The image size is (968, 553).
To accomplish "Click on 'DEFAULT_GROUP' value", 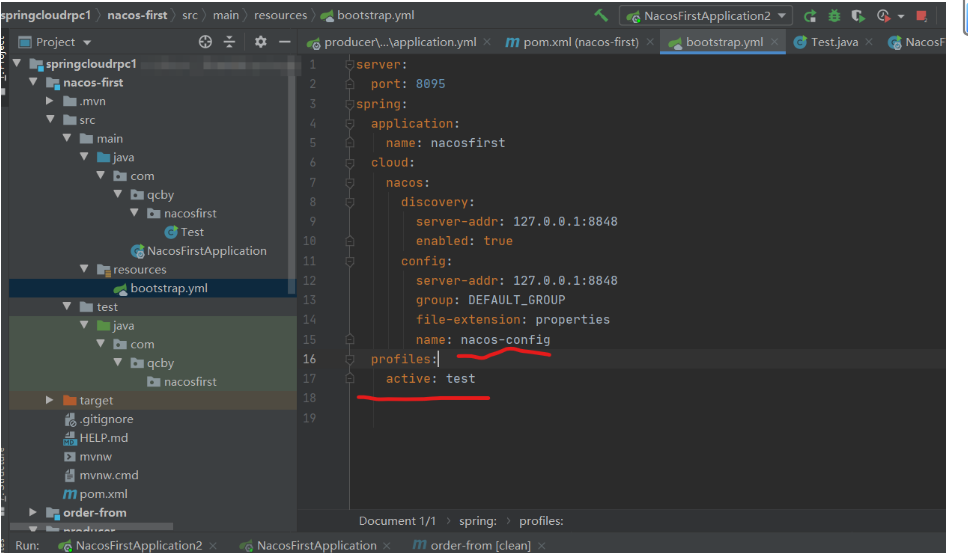I will [x=517, y=300].
